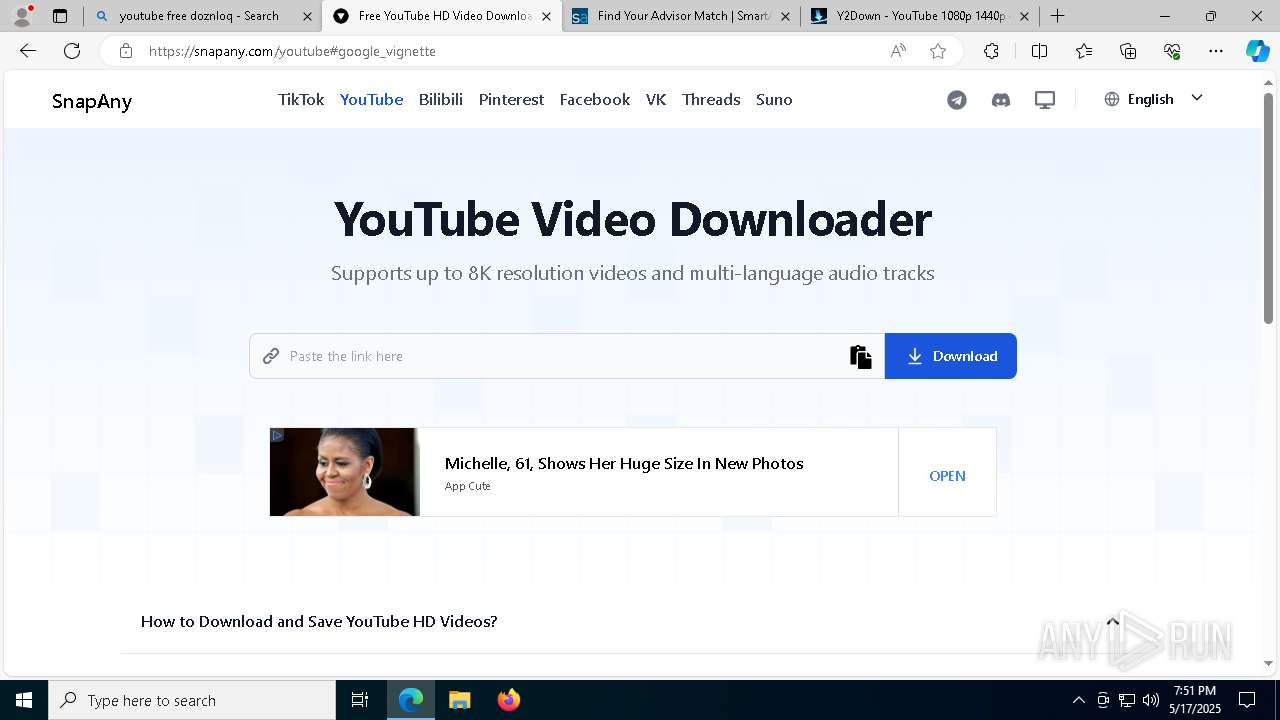Open the browser Extensions icon
The image size is (1280, 720).
pos(991,51)
